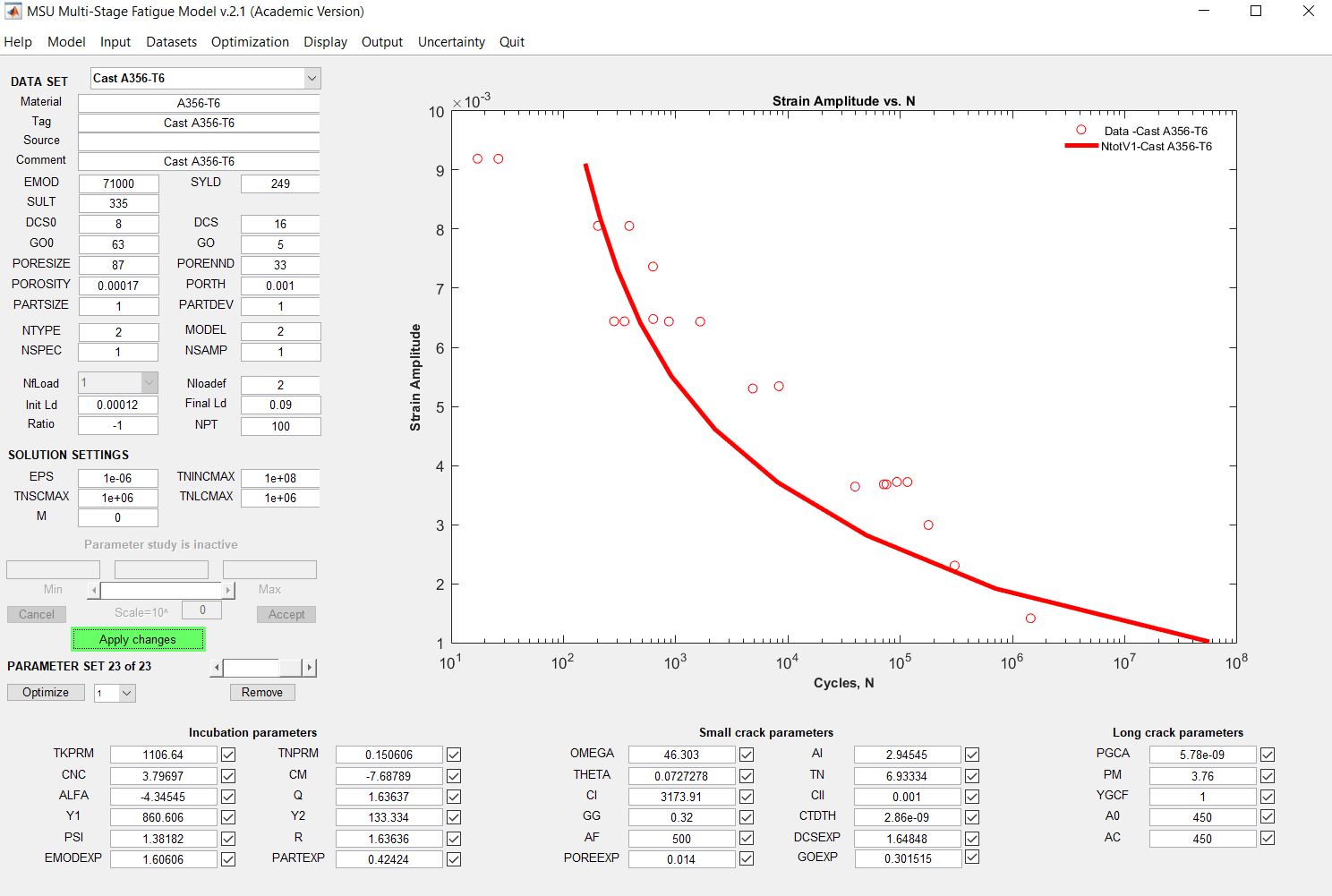Disable the PGCA long crack checkbox
Viewport: 1332px width, 896px height.
click(1268, 755)
